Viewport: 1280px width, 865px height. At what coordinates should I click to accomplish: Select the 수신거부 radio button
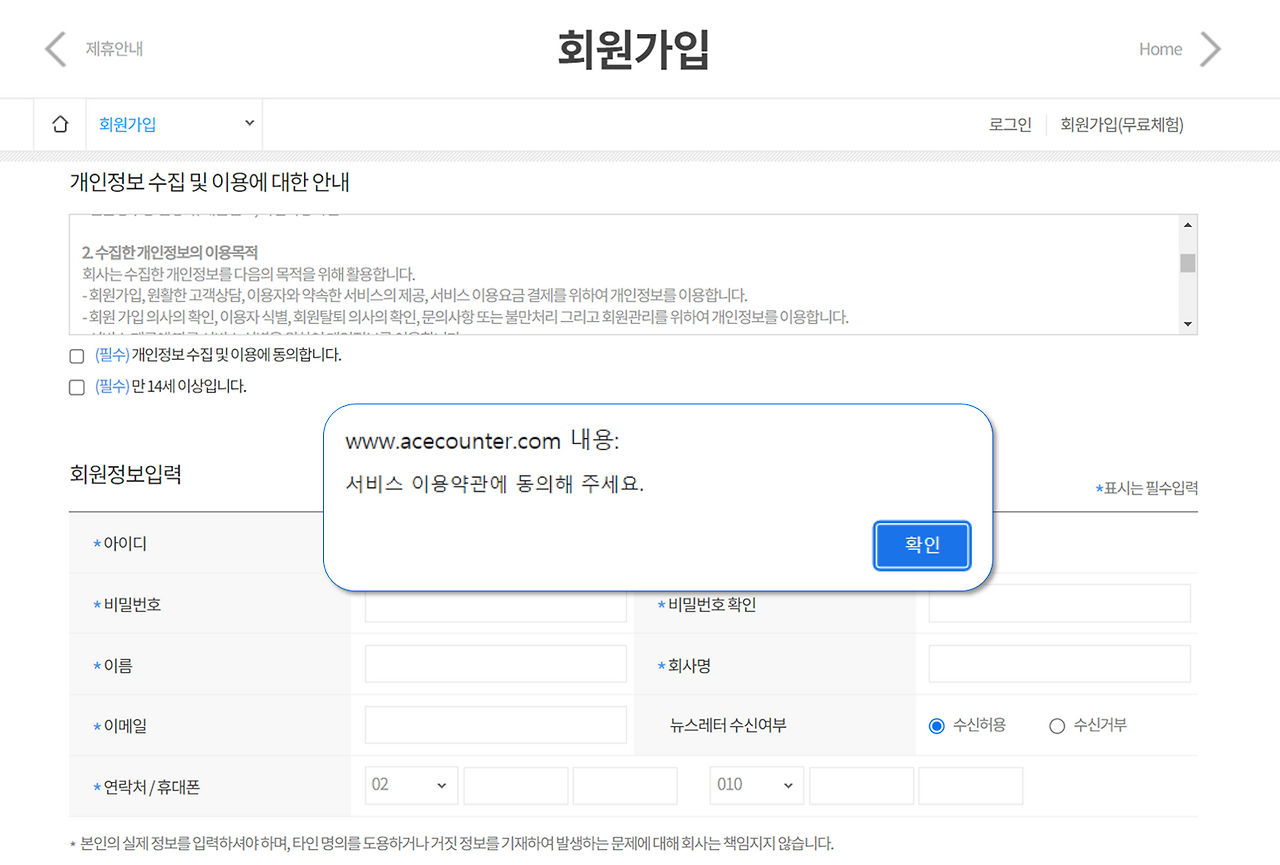pyautogui.click(x=1057, y=726)
